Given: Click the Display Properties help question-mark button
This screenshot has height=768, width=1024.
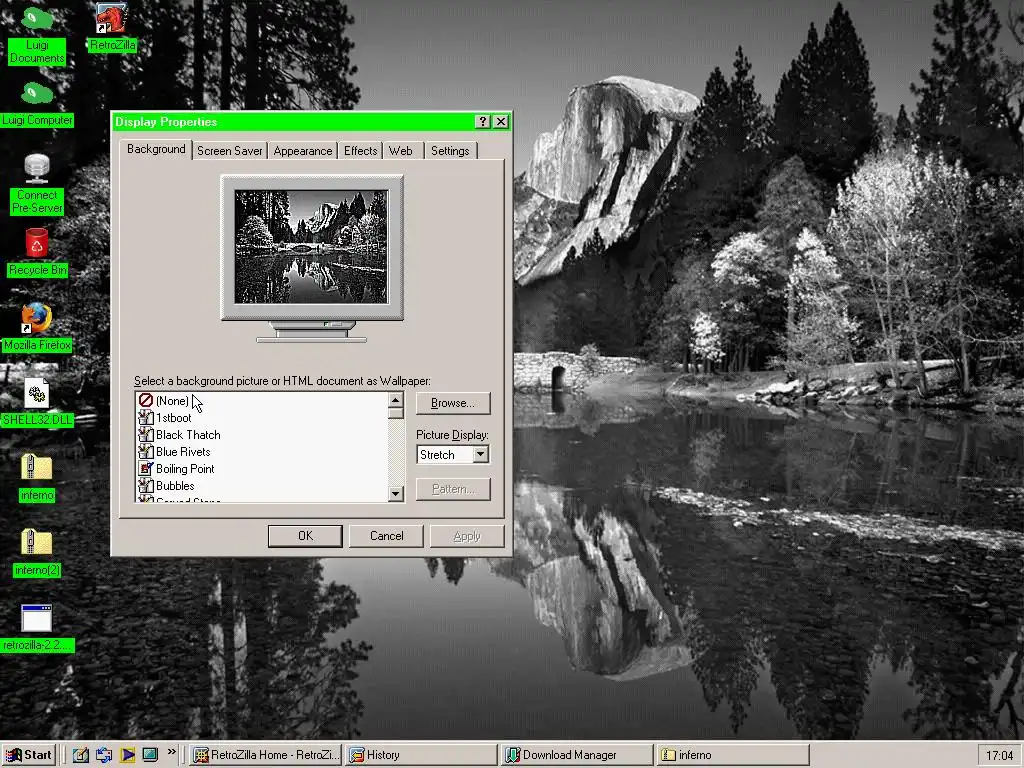Looking at the screenshot, I should point(483,121).
